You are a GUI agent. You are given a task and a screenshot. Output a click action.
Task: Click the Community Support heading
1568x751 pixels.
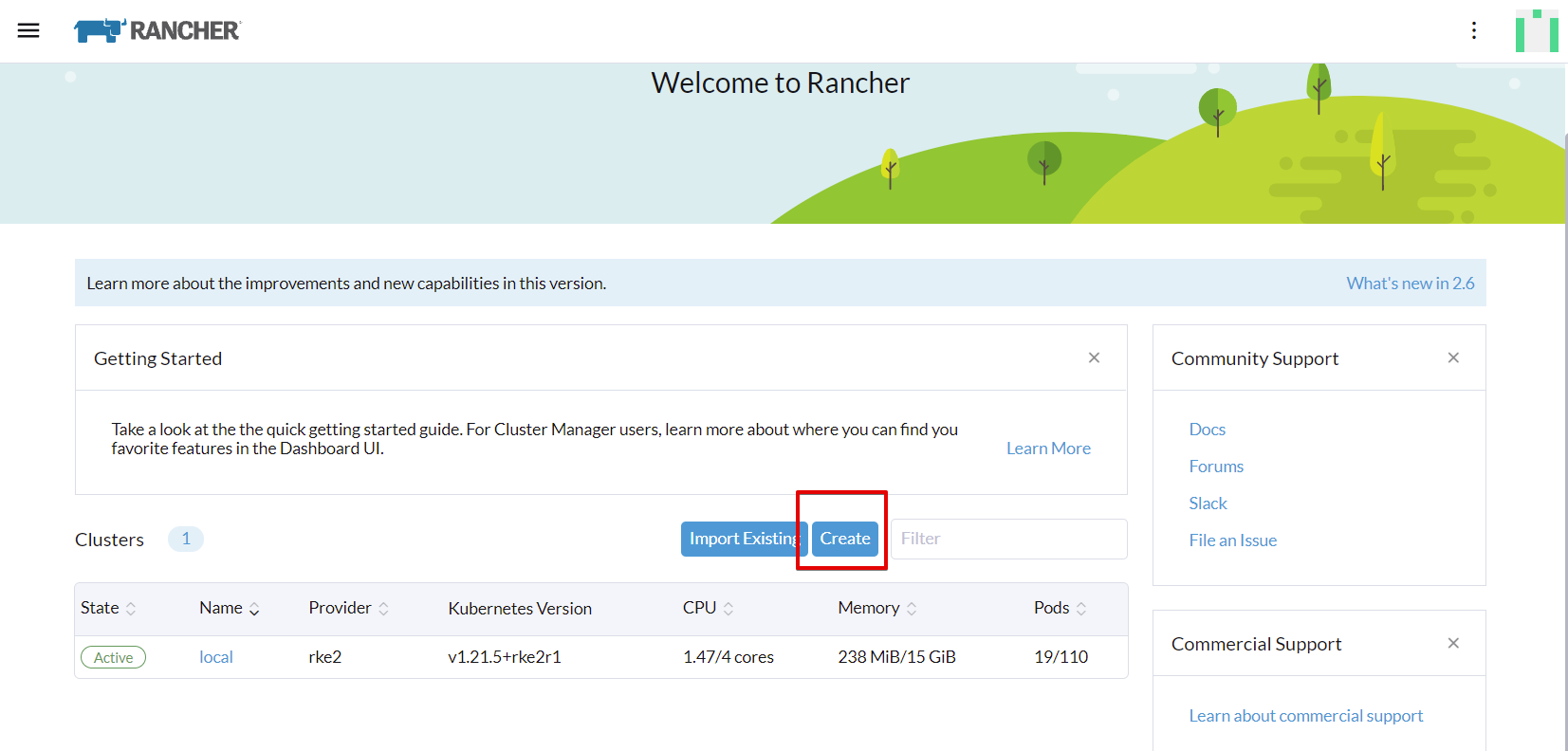click(1255, 358)
